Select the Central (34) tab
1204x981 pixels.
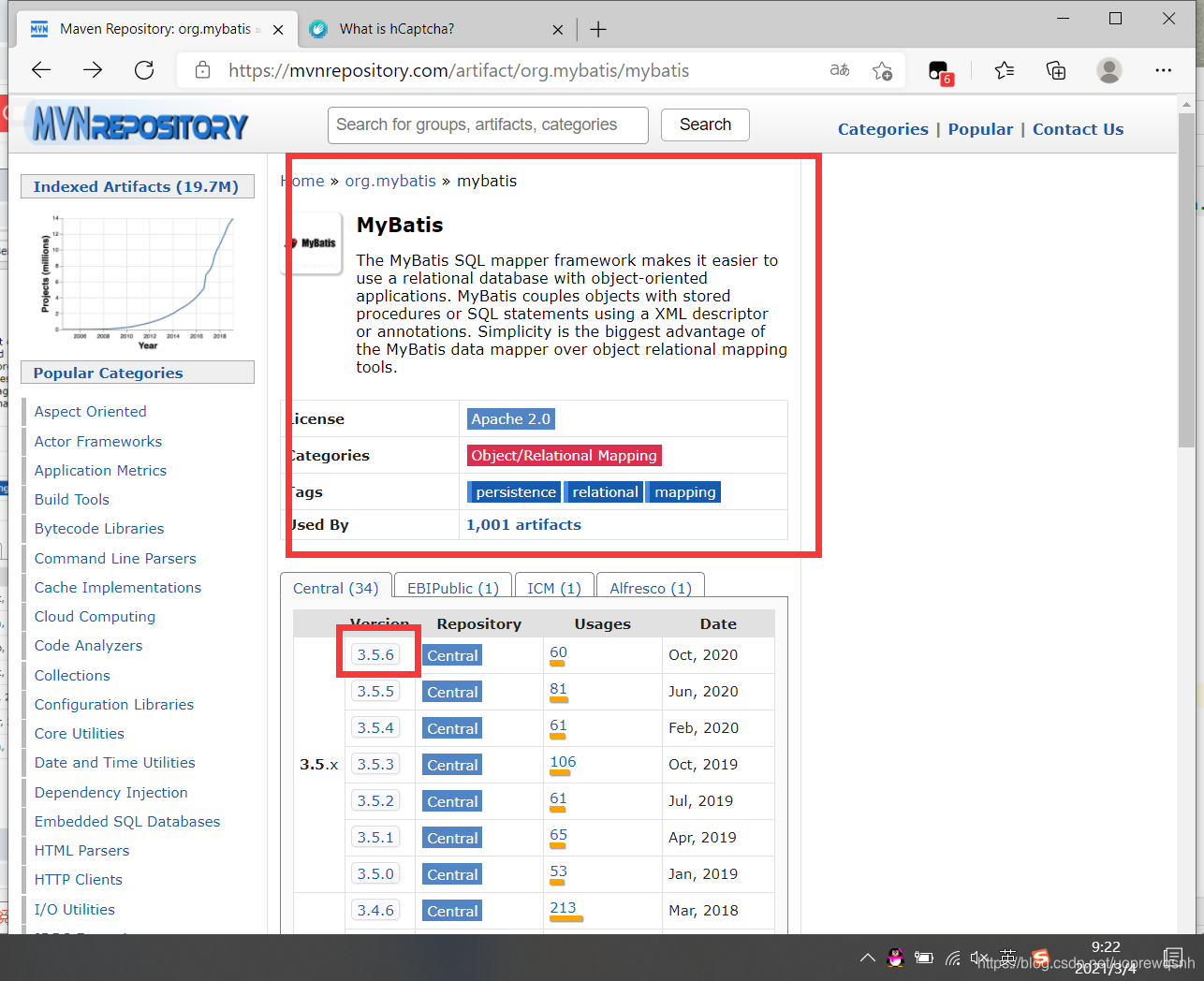click(335, 588)
